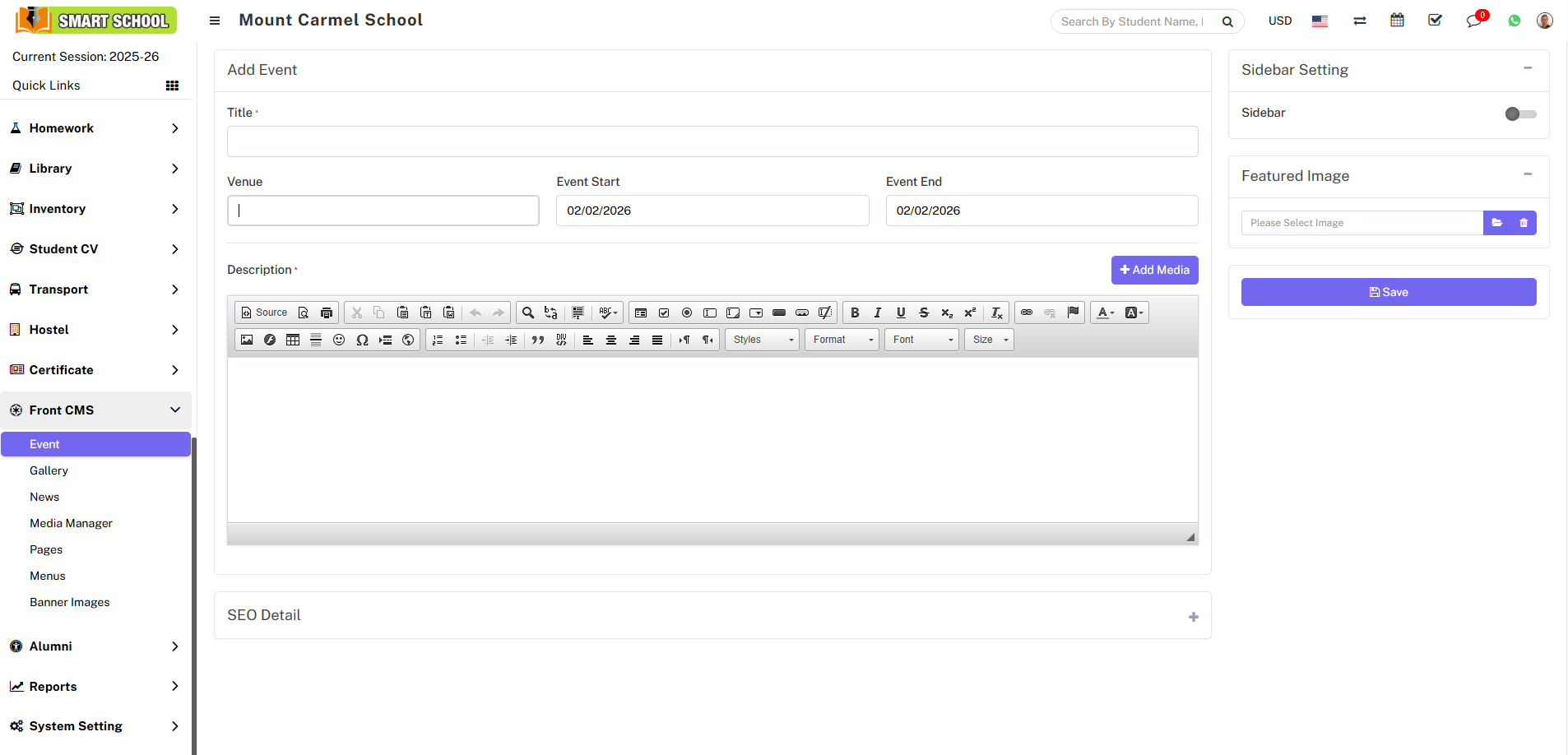The height and width of the screenshot is (755, 1568).
Task: Toggle Italic text in editor toolbar
Action: (x=878, y=313)
